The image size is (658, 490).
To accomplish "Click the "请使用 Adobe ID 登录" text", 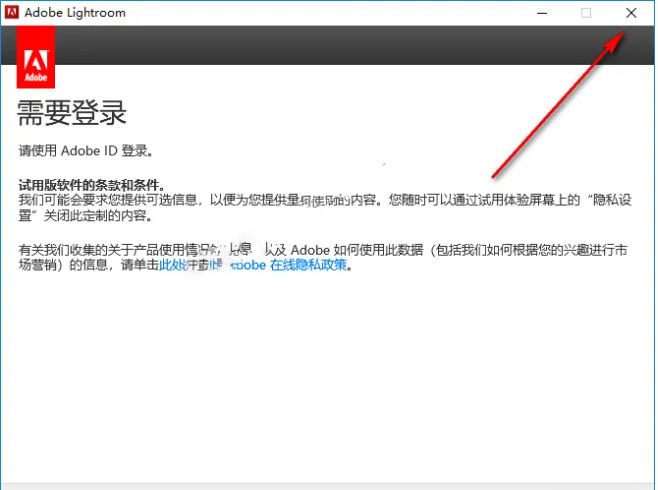I will (87, 151).
